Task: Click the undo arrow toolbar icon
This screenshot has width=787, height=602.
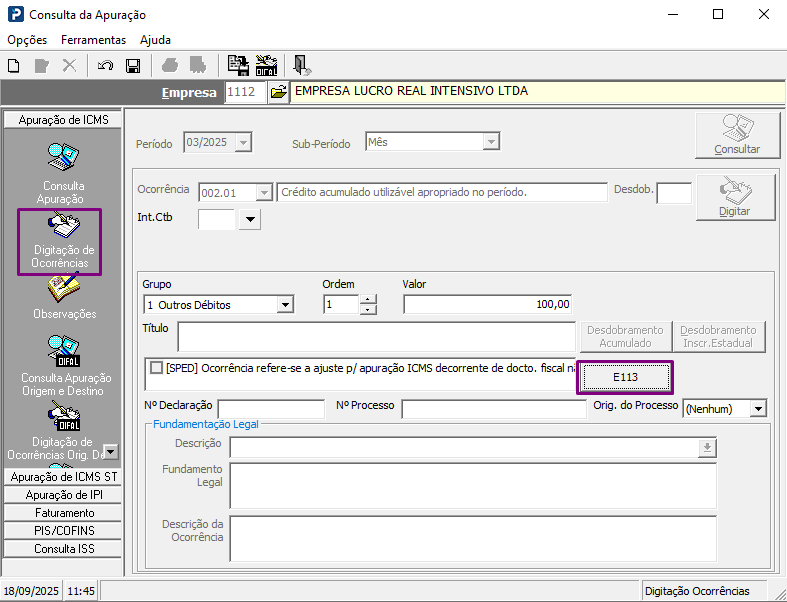Action: [105, 66]
